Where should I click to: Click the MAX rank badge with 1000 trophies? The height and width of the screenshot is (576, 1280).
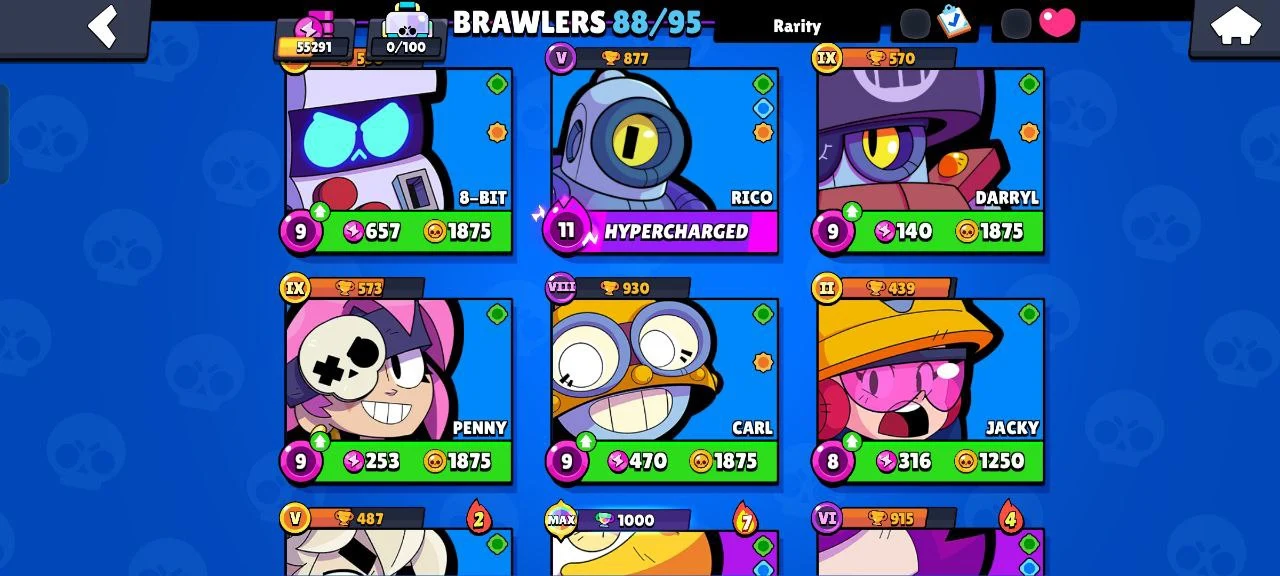562,519
